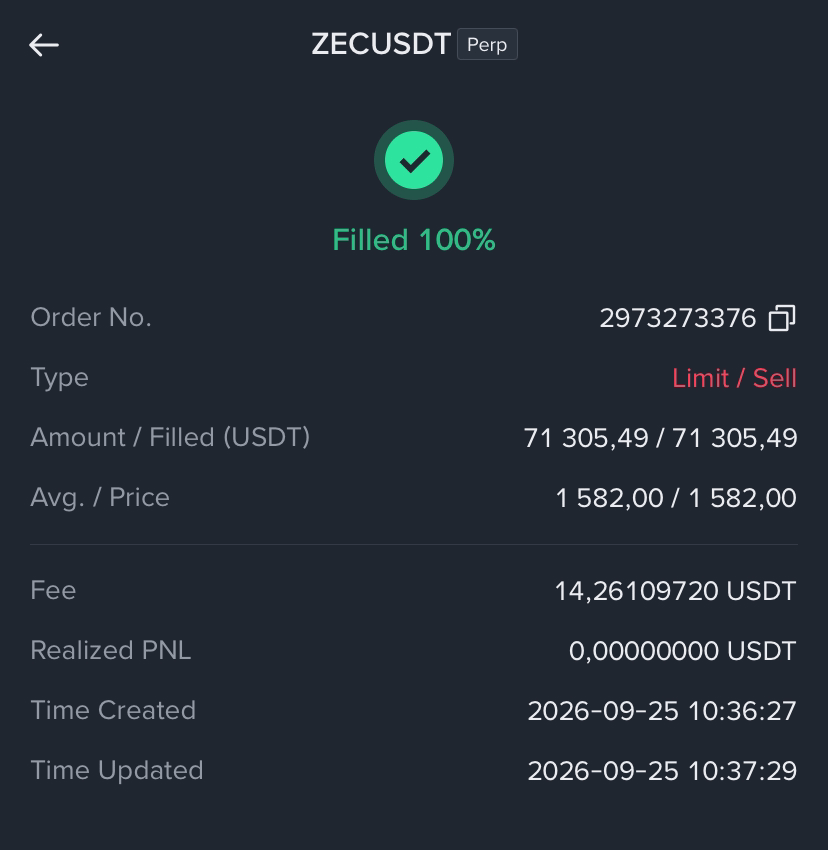The width and height of the screenshot is (828, 850).
Task: Tap the Amount / Filled (USDT) label
Action: point(170,437)
